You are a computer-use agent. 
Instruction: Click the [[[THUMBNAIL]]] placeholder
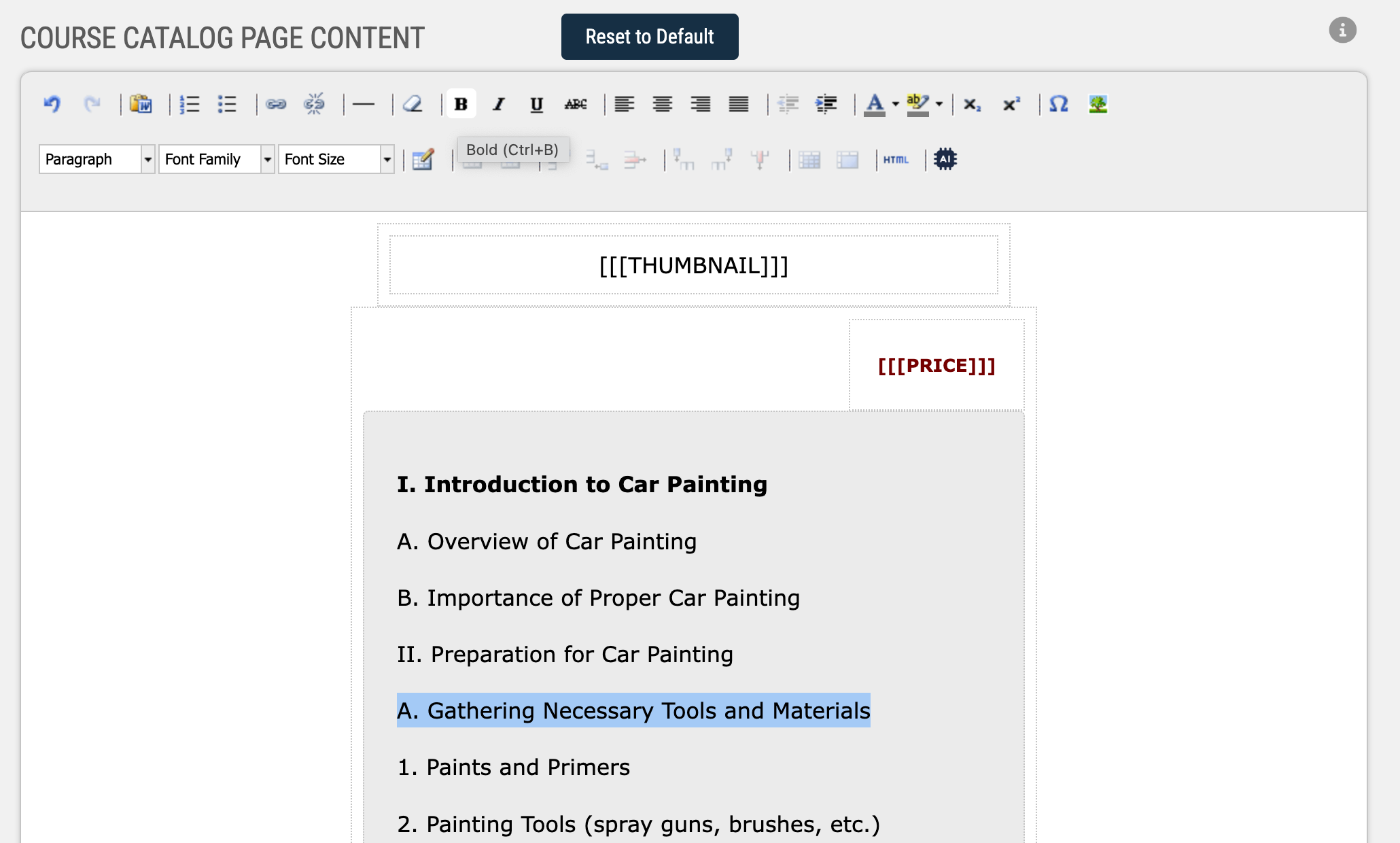click(x=694, y=265)
